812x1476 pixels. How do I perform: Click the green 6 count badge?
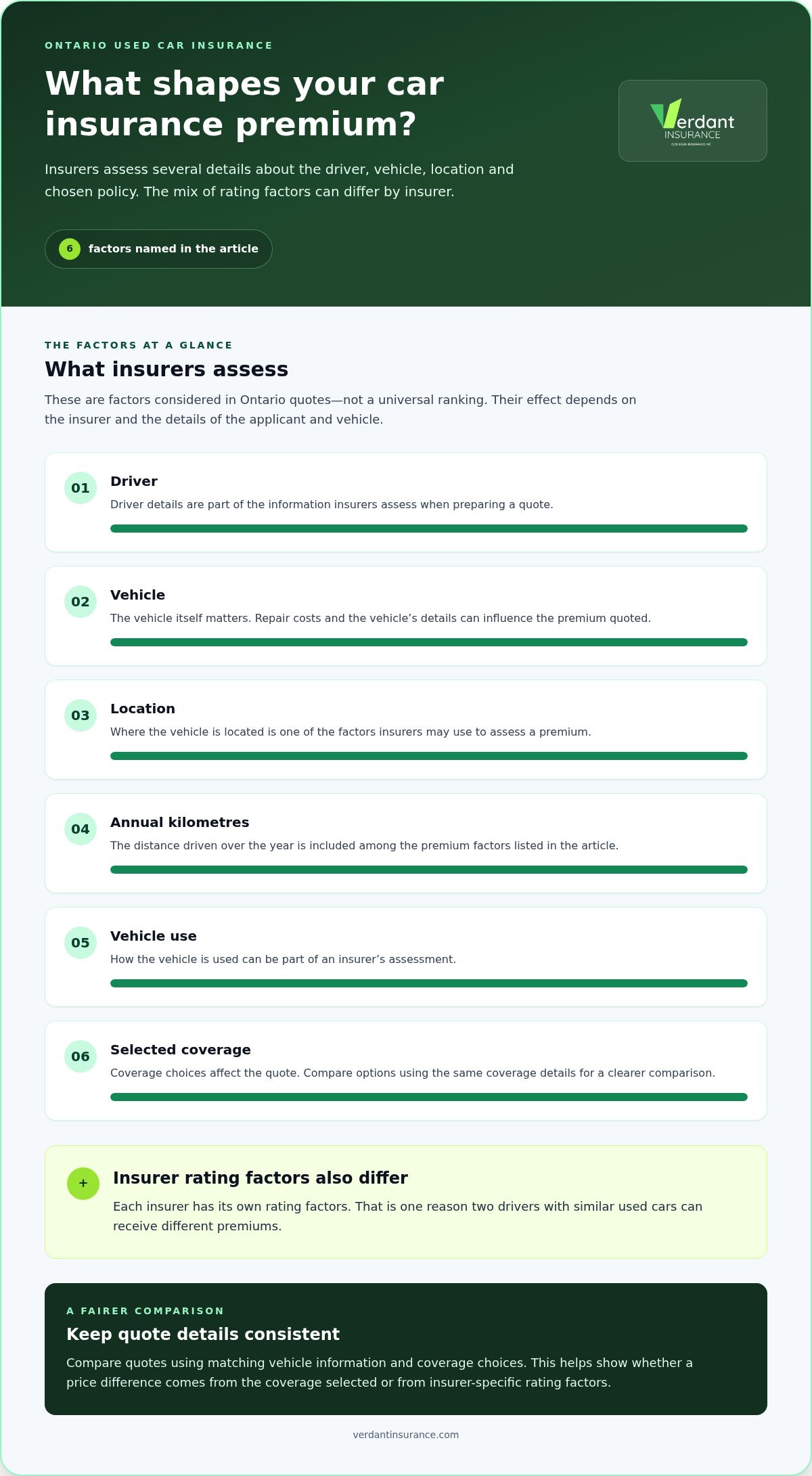coord(70,249)
